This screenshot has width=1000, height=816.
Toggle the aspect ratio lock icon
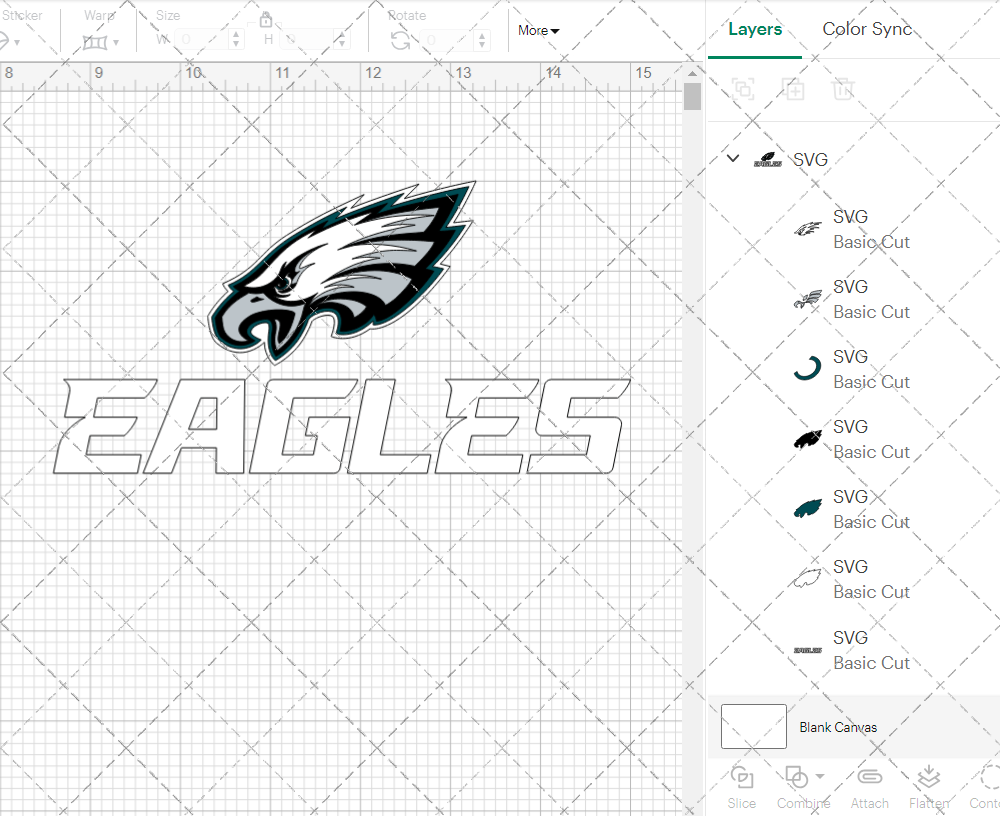[x=266, y=21]
